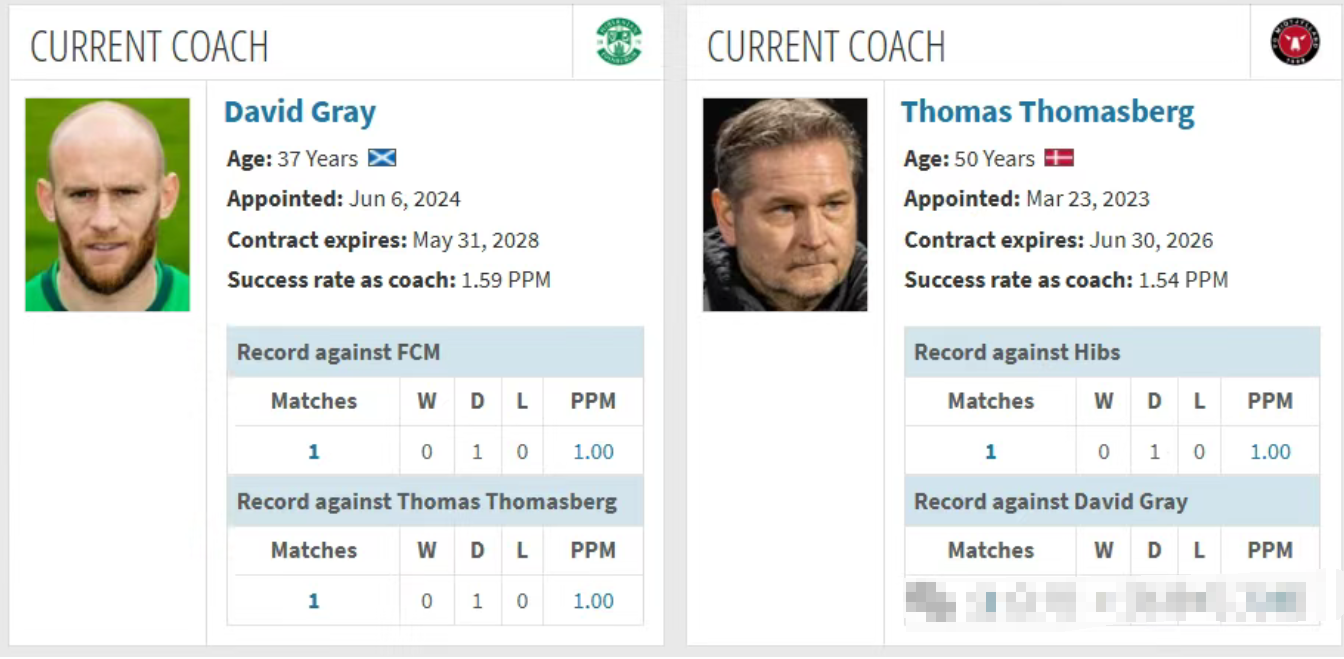Click the Hibernian club crest icon

pos(619,43)
